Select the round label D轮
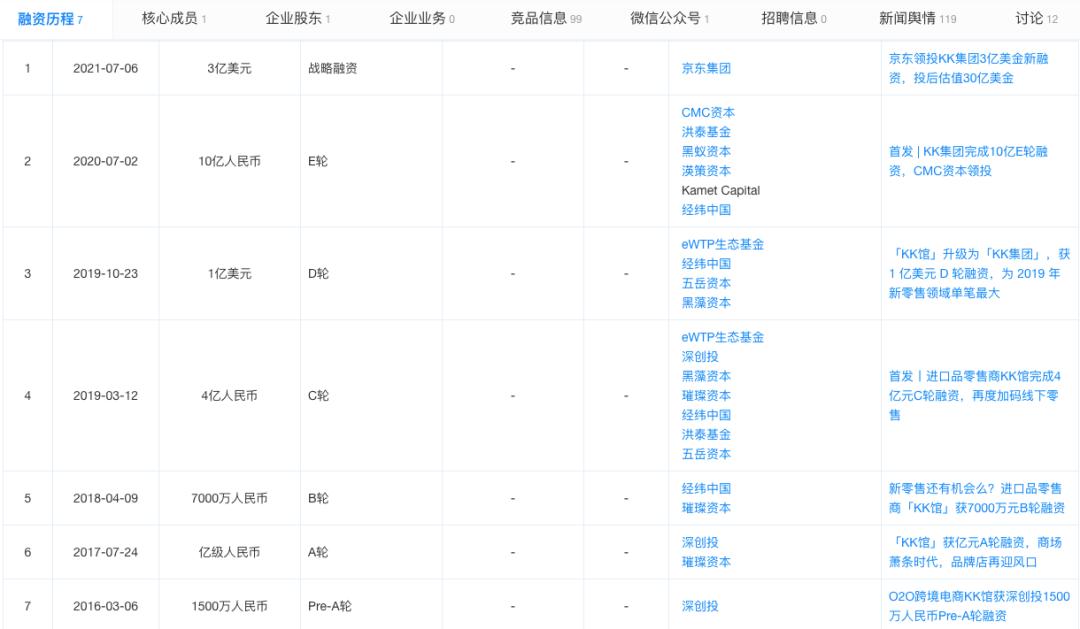Image resolution: width=1080 pixels, height=629 pixels. 318,274
